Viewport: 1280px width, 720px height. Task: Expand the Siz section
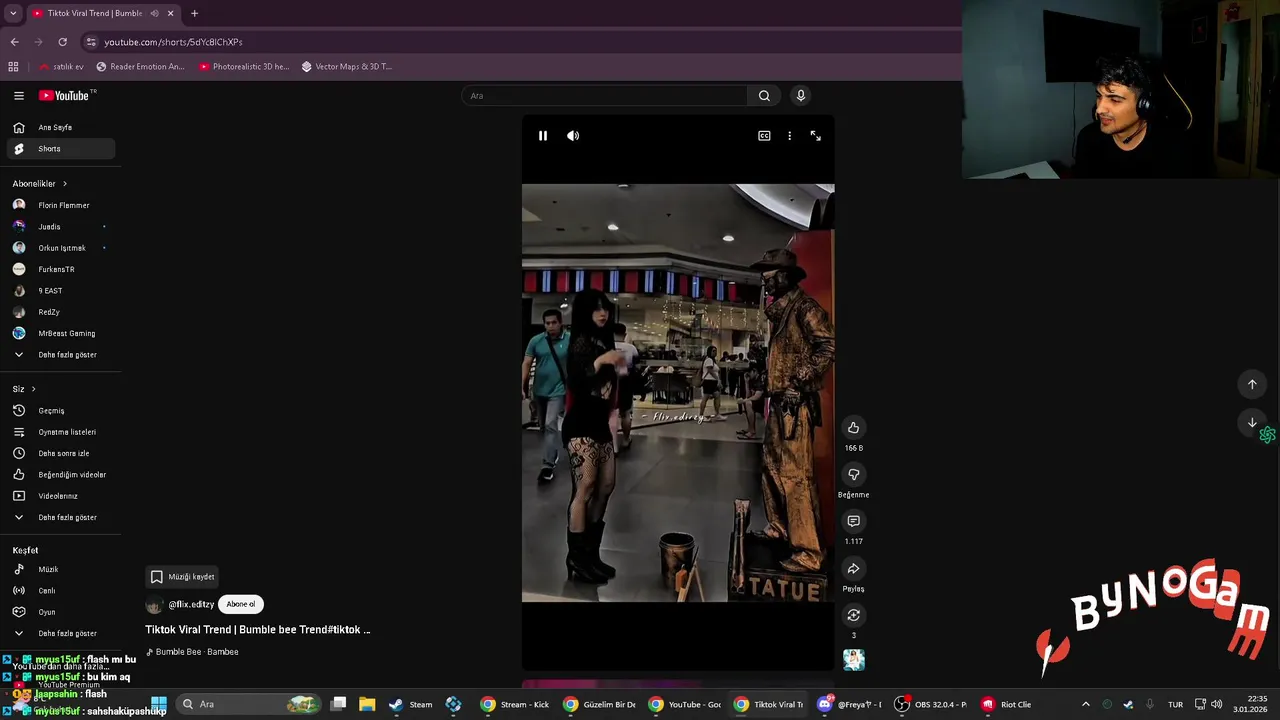24,389
